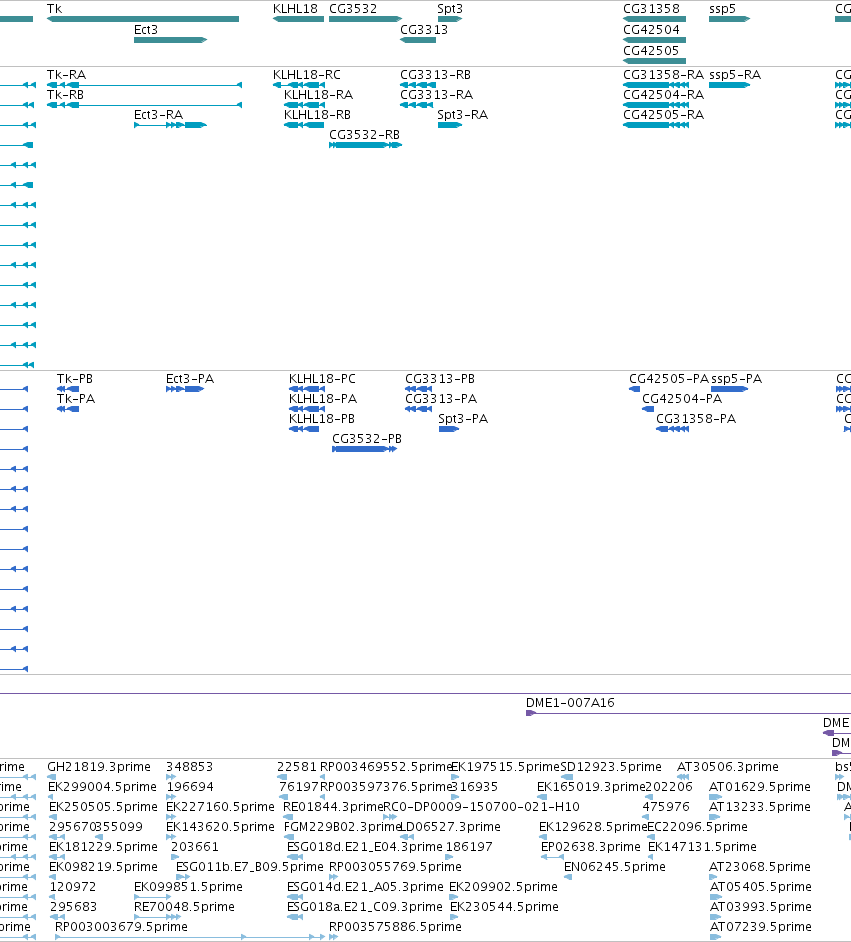The height and width of the screenshot is (942, 851).
Task: Click the Spt3 gene label
Action: pos(450,9)
